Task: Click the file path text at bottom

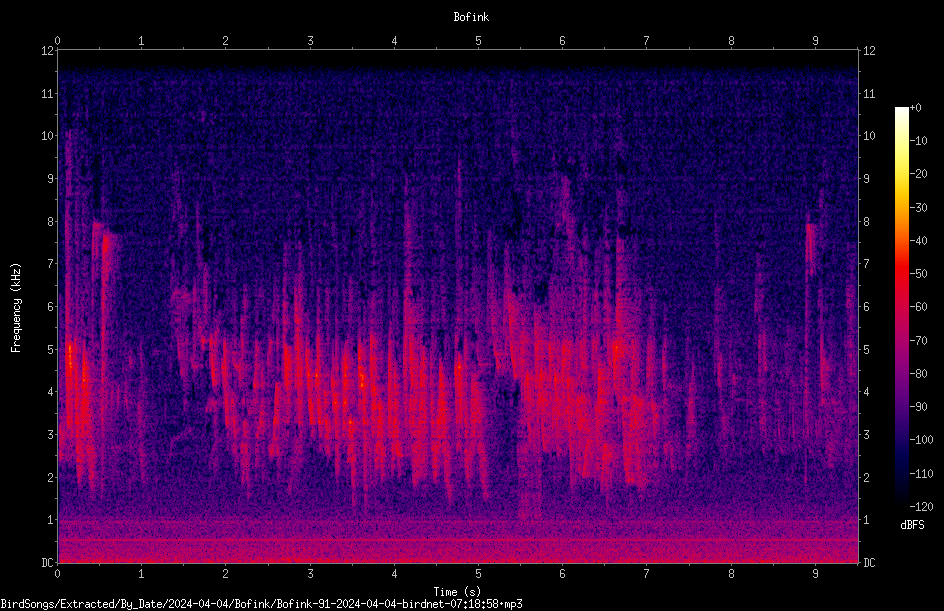Action: pos(261,604)
